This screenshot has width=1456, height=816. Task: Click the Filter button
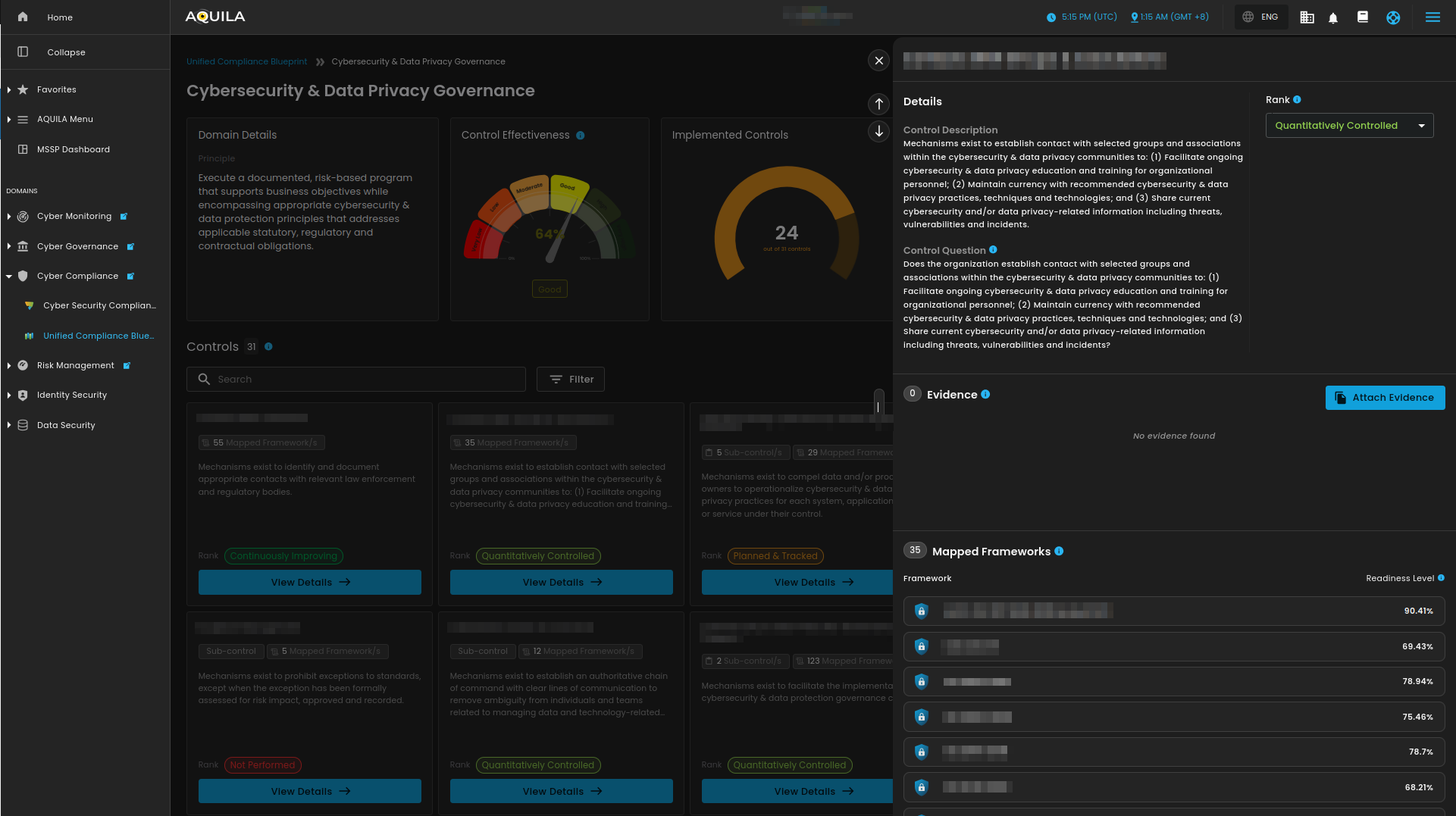(571, 380)
